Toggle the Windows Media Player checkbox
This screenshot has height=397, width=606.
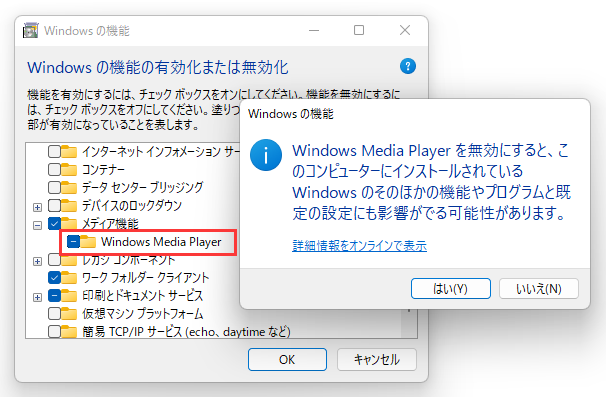(73, 242)
